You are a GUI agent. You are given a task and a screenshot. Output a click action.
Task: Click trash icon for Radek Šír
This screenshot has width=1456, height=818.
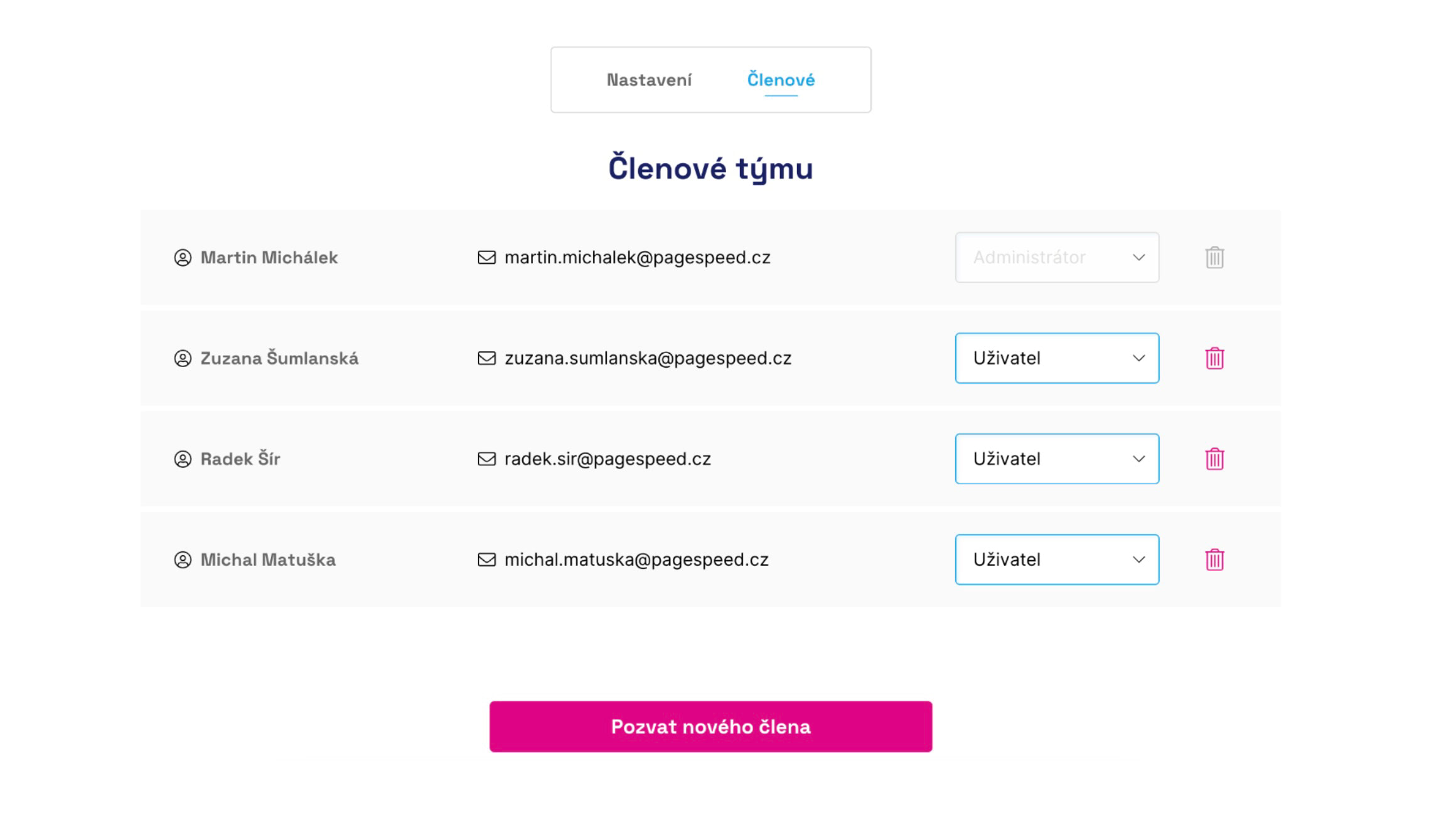point(1214,459)
